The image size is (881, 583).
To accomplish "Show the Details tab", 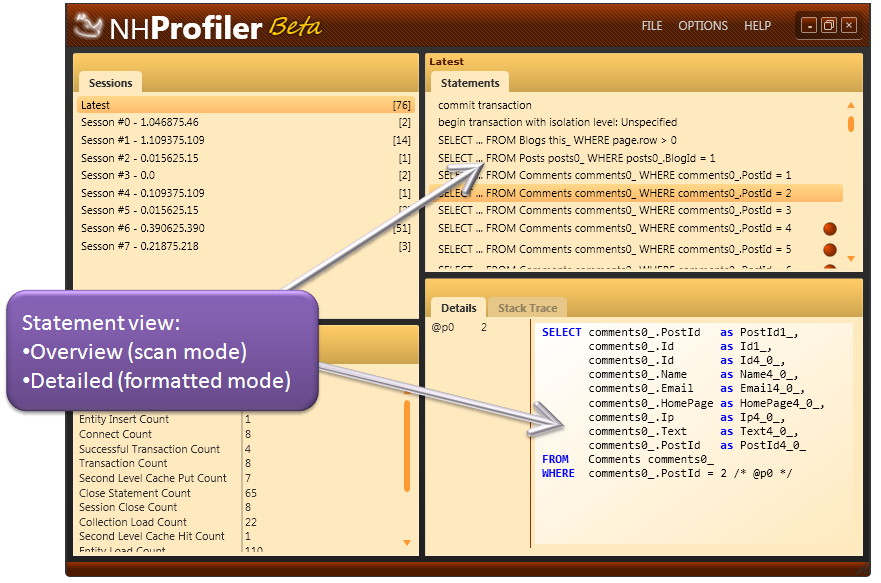I will [x=458, y=308].
